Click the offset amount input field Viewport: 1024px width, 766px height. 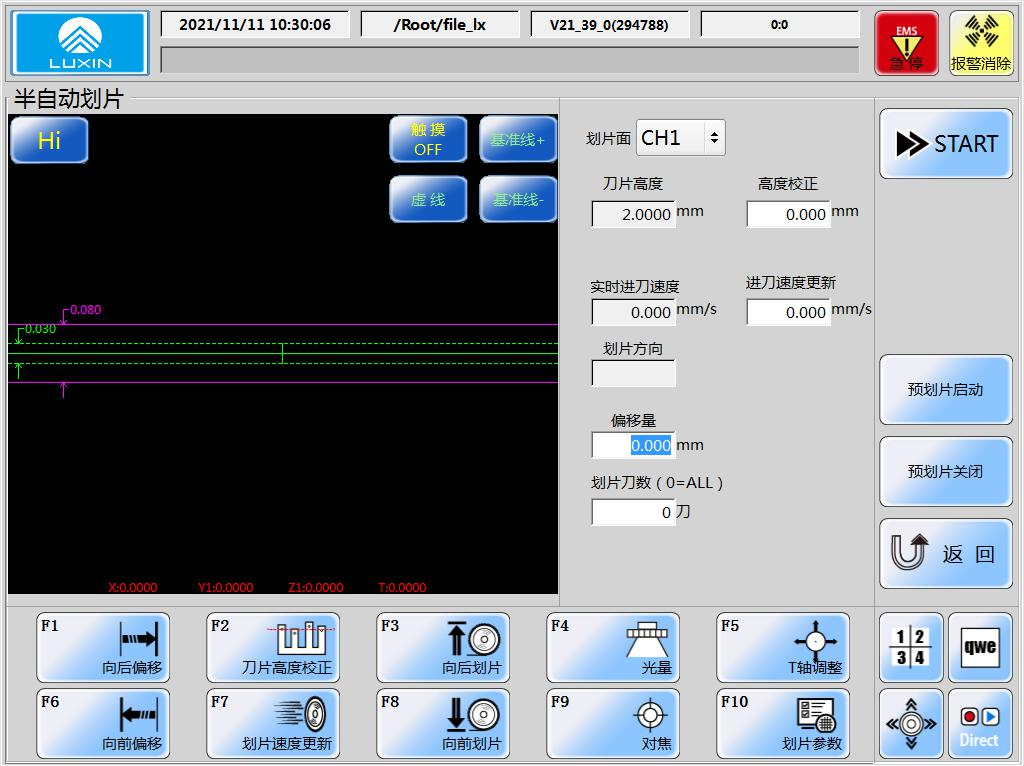pyautogui.click(x=633, y=445)
